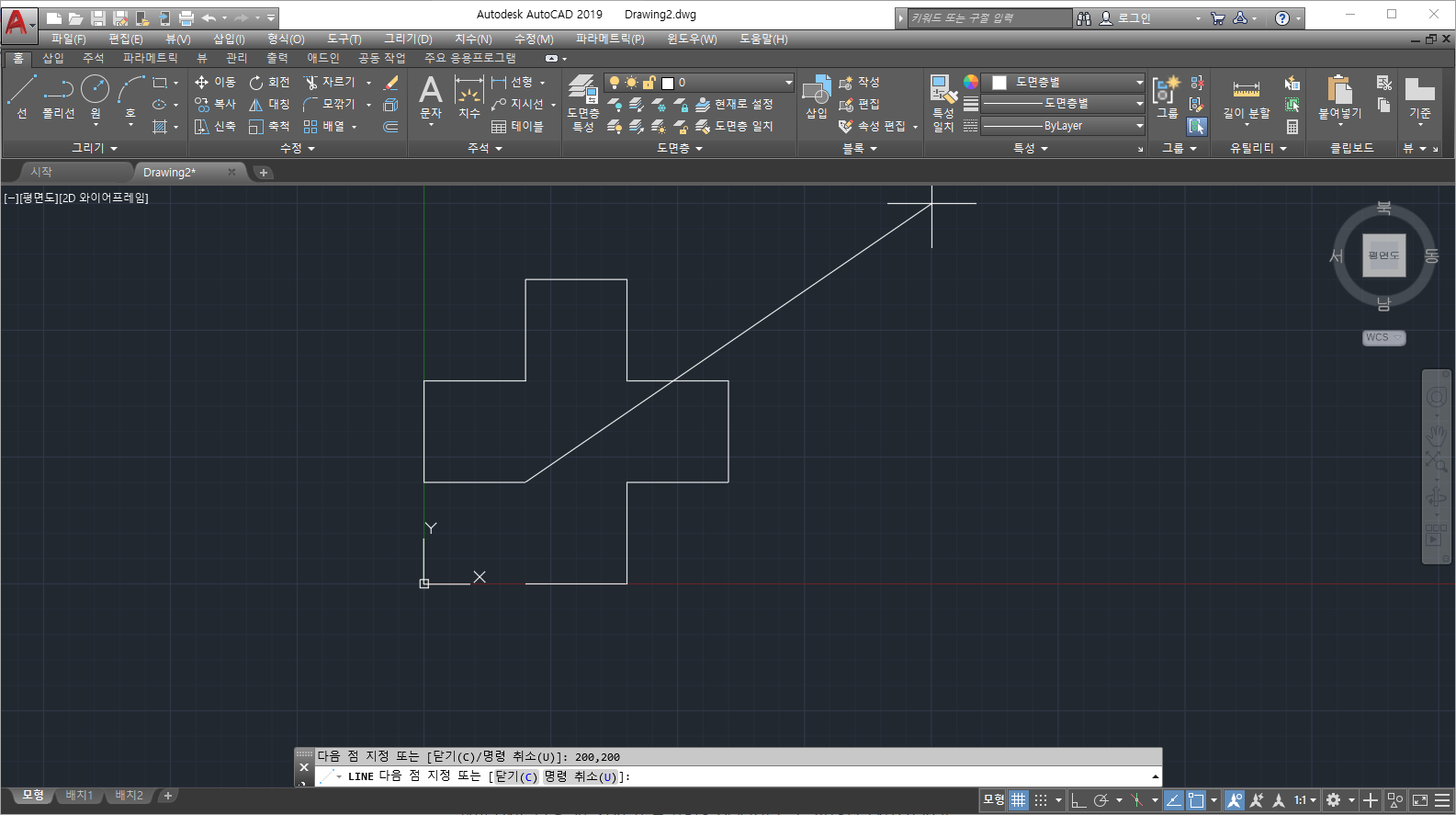Viewport: 1456px width, 815px height.
Task: Click the 로그인 sign-in button
Action: click(1125, 17)
